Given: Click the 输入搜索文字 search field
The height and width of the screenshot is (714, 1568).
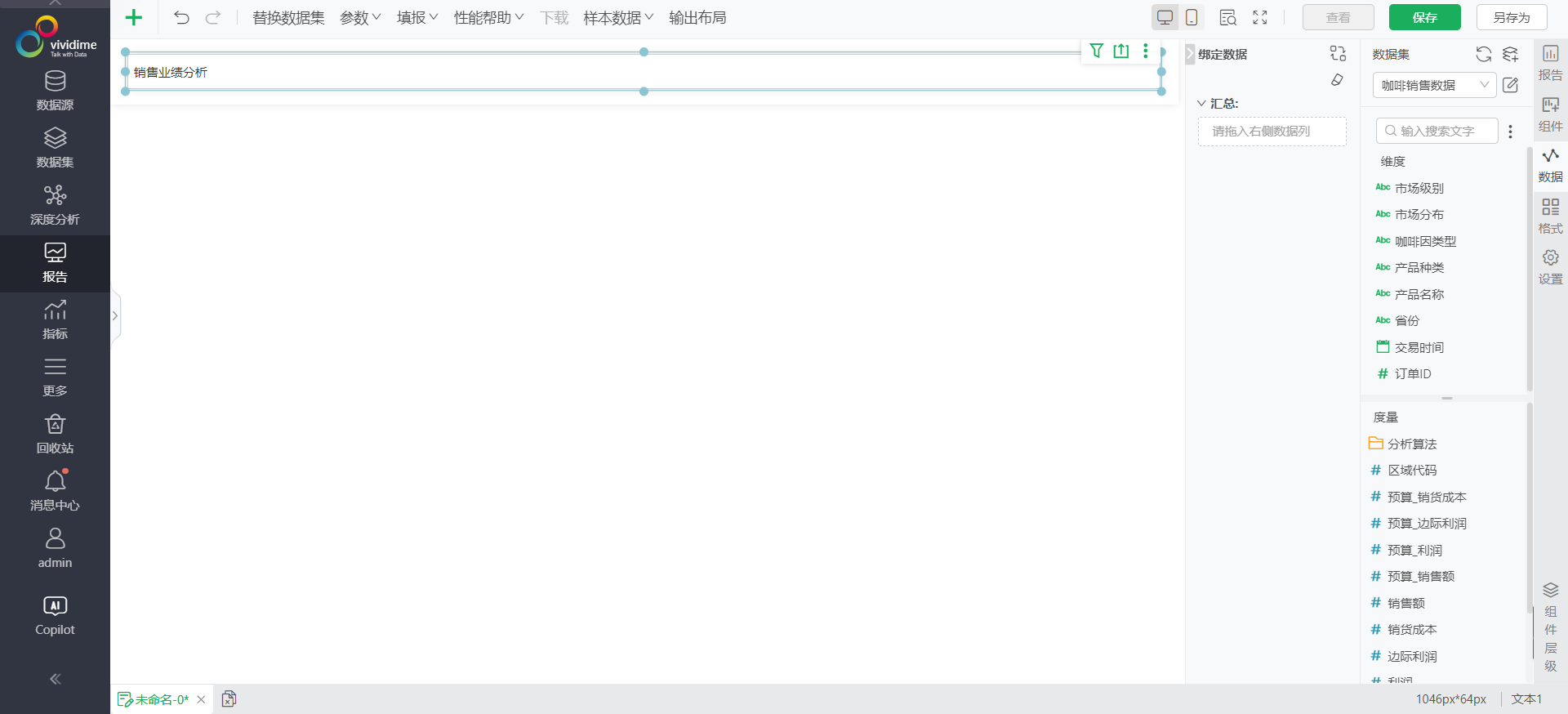Looking at the screenshot, I should click(1437, 131).
